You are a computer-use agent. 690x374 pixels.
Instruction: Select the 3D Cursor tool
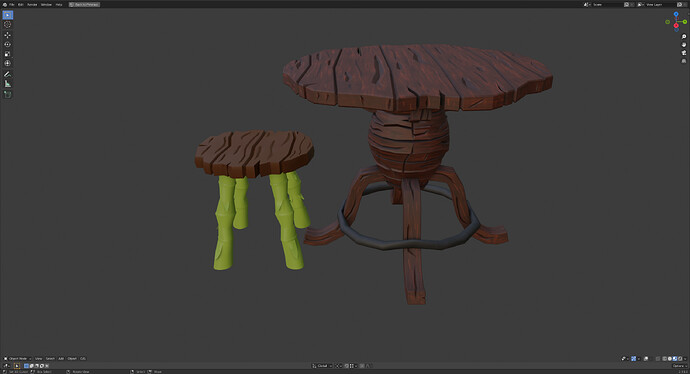[x=7, y=25]
